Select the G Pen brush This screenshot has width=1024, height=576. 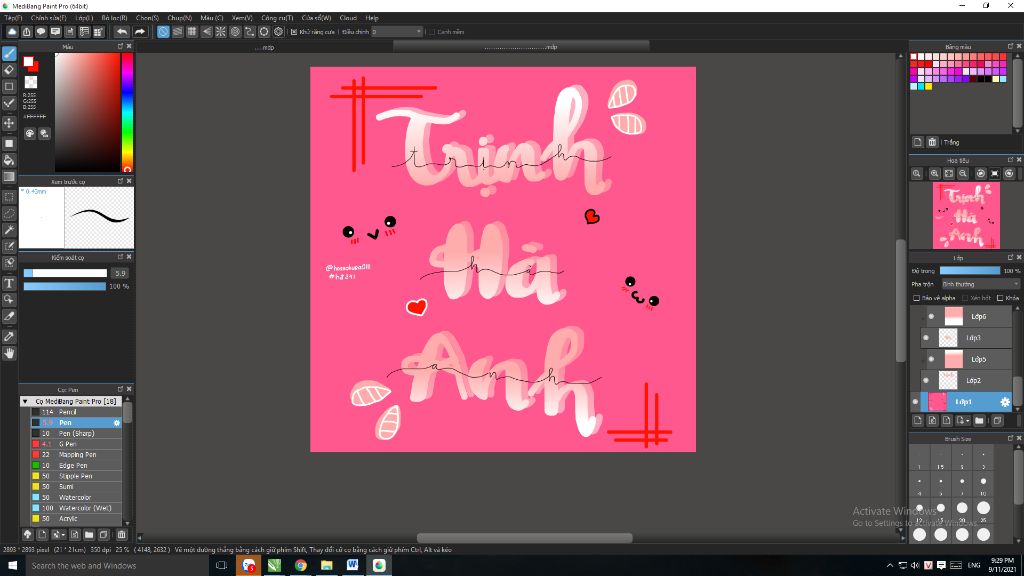(x=76, y=444)
